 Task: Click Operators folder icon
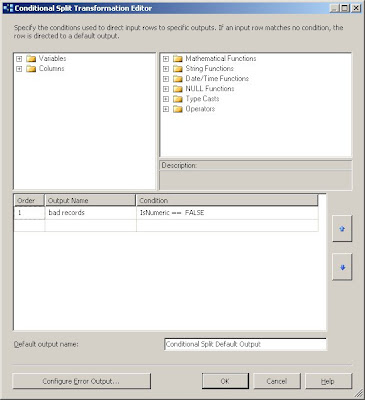coord(178,109)
